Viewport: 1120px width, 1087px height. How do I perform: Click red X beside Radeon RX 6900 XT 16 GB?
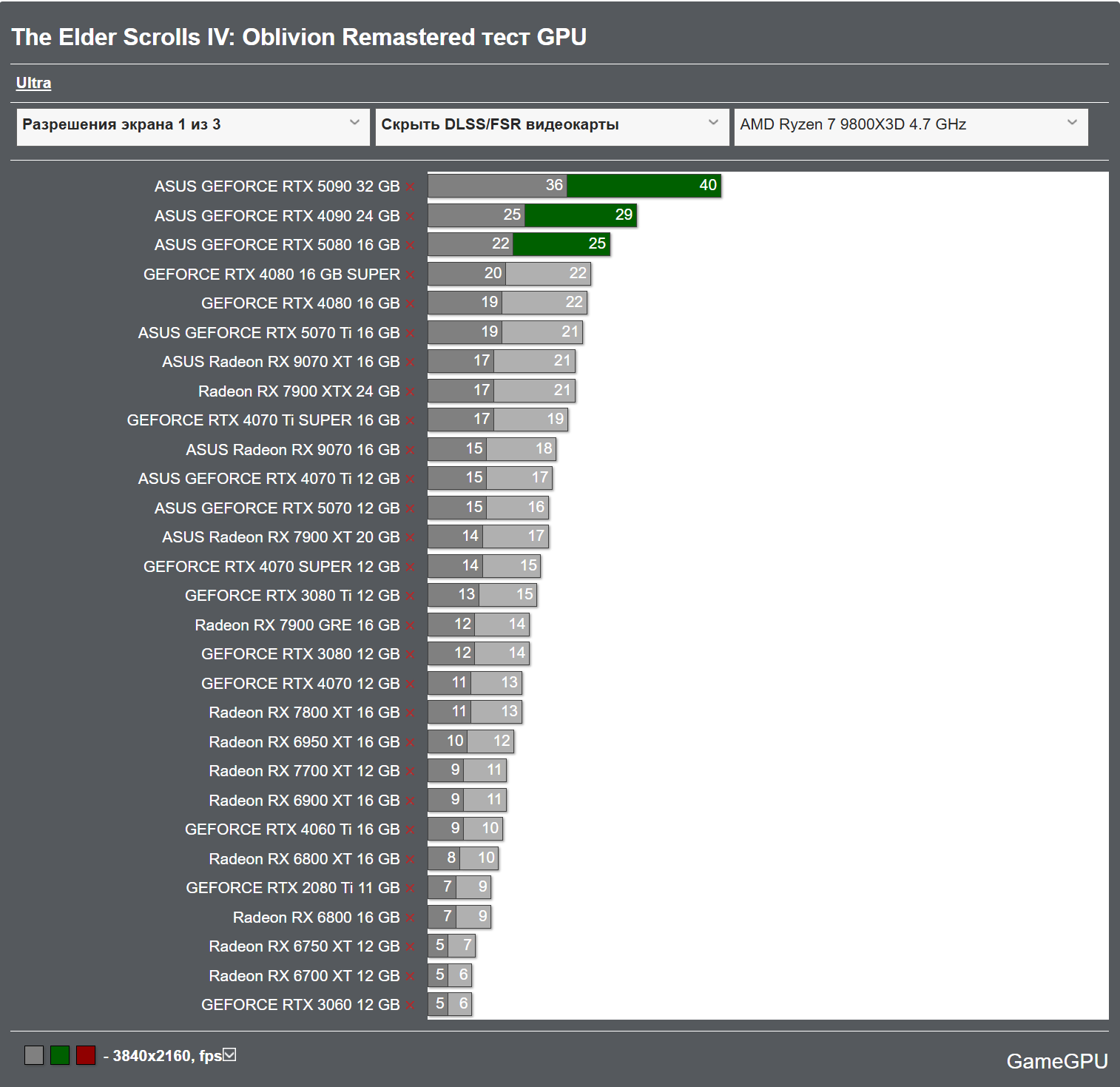click(410, 801)
